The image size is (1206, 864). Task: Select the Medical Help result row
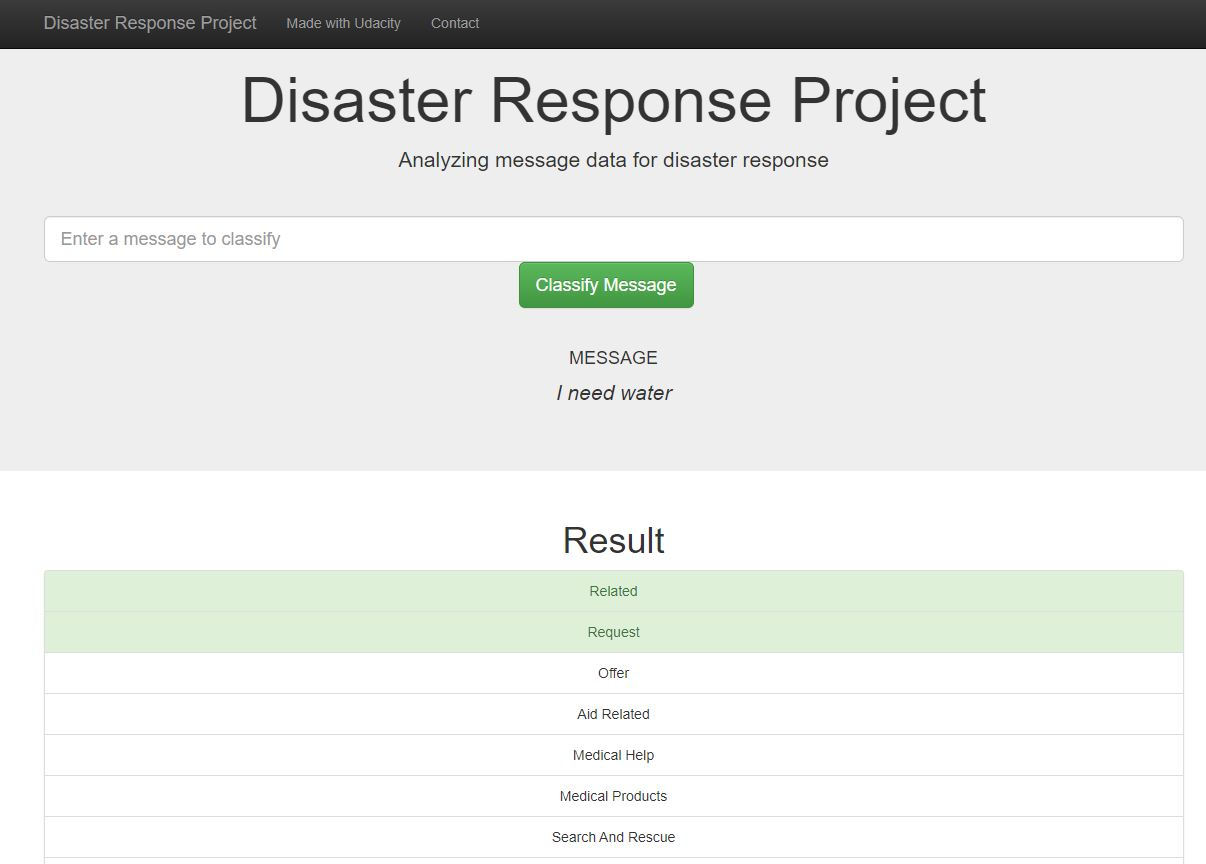pyautogui.click(x=613, y=755)
